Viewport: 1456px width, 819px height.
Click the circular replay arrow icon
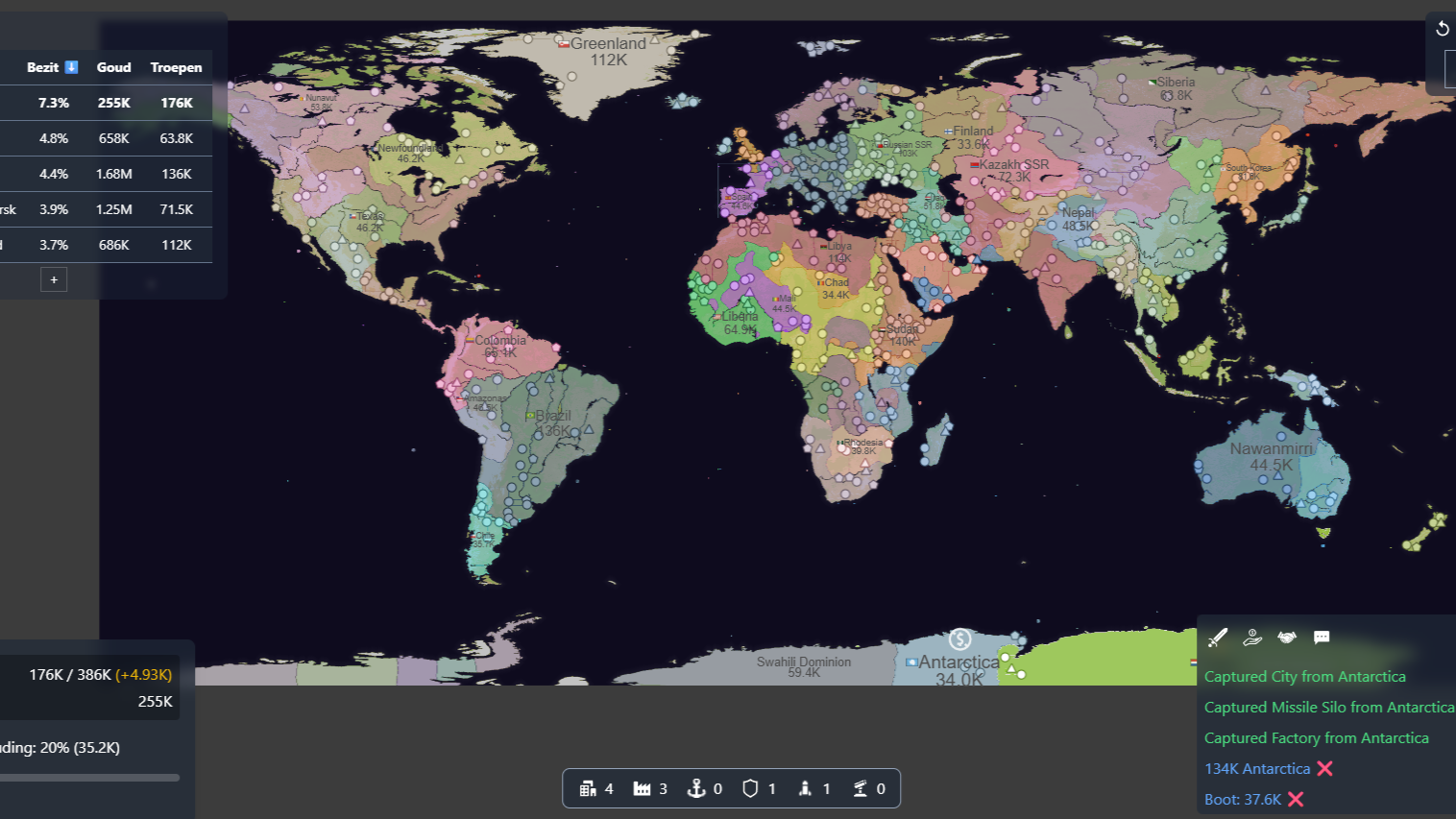click(1442, 29)
